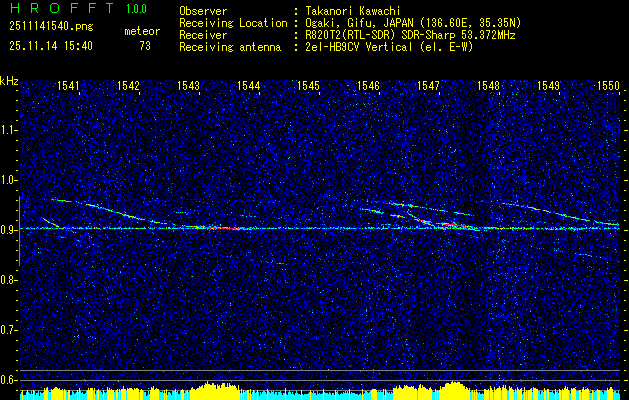Click the Receiving Location label
Screen dimensions: 629x400
coord(233,23)
